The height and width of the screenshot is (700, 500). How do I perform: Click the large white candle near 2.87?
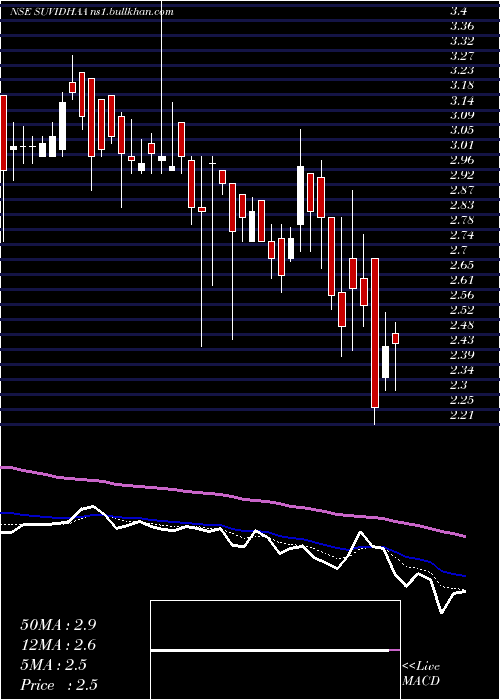pyautogui.click(x=300, y=196)
